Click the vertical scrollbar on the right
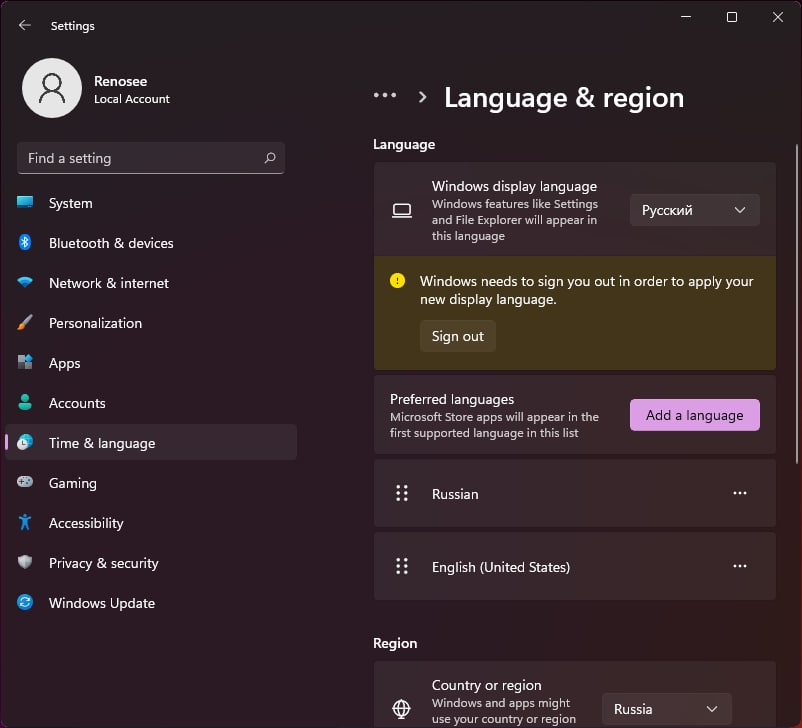Viewport: 802px width, 728px height. coord(796,304)
